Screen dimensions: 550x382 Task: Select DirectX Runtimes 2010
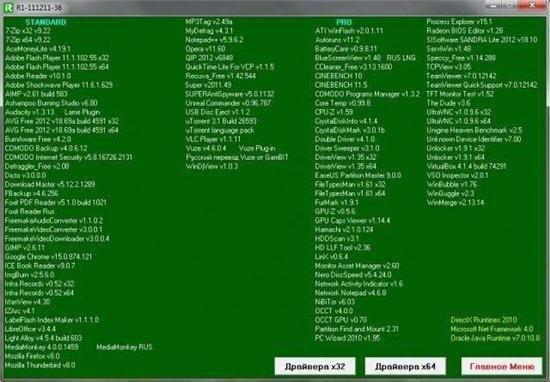[x=483, y=320]
